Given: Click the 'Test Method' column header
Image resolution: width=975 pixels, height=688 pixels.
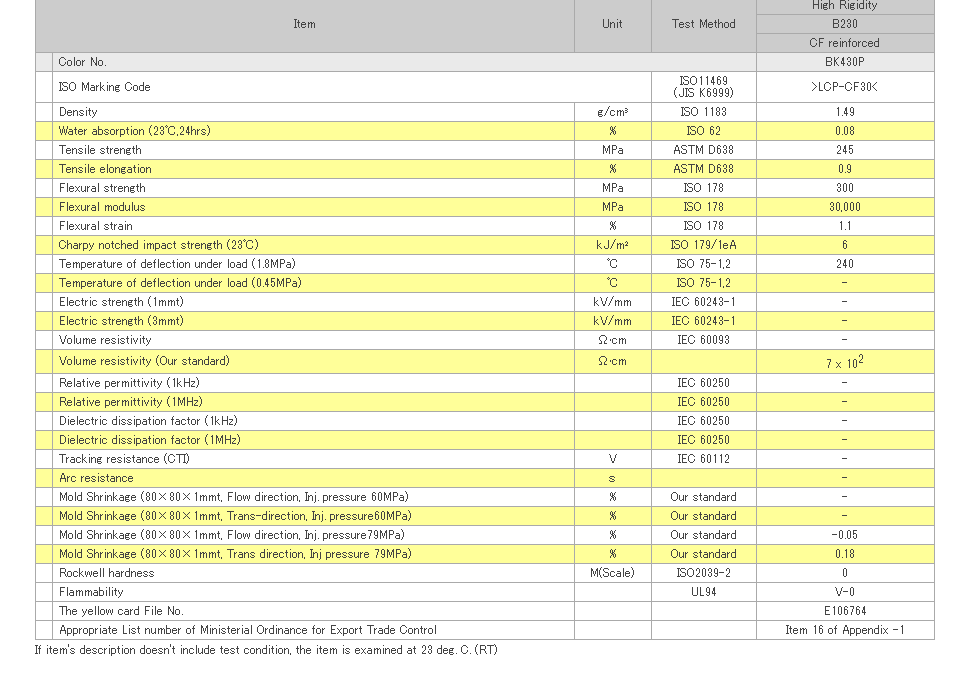Looking at the screenshot, I should 703,24.
